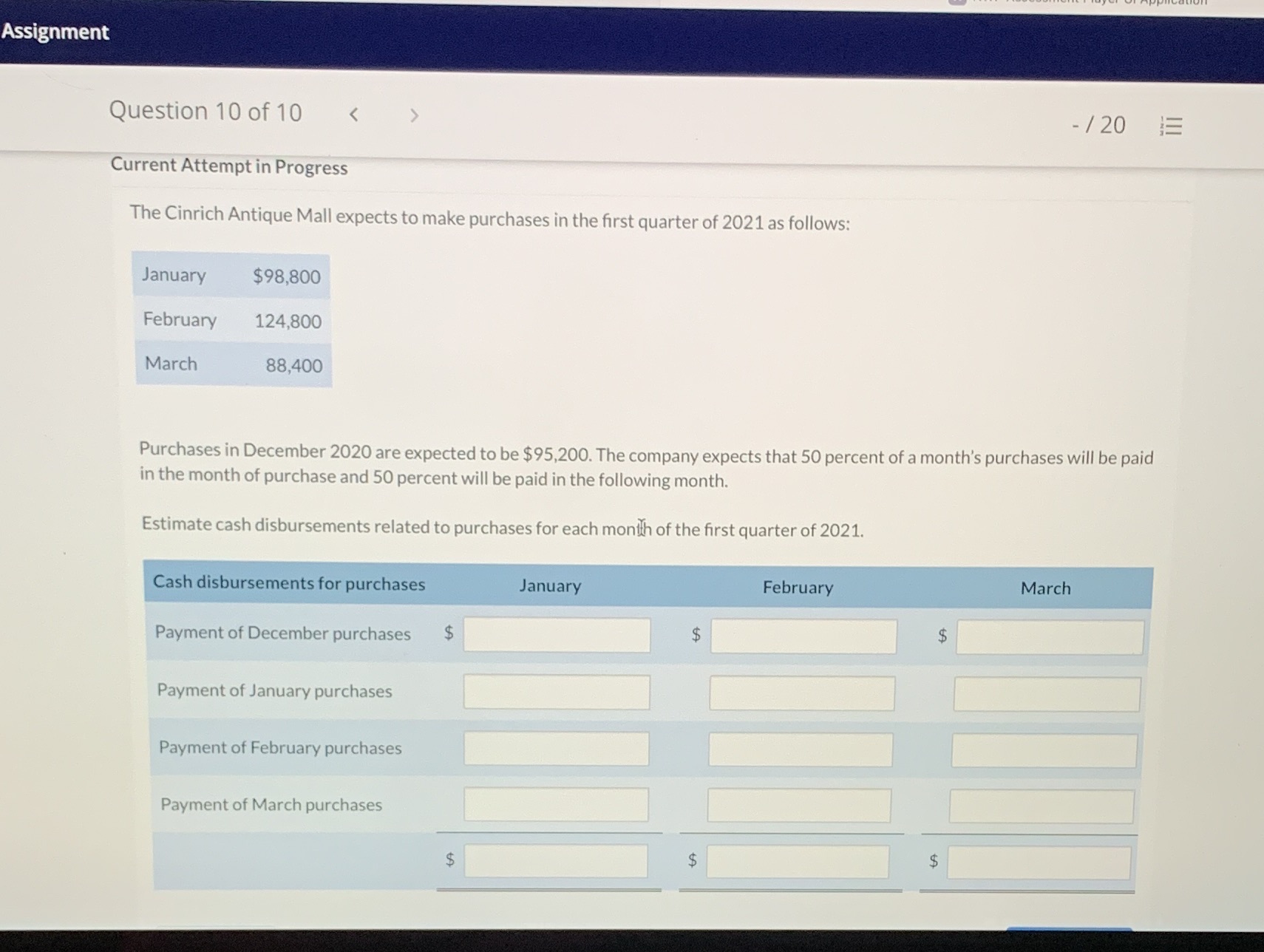Click February field for January purchases payment
1264x952 pixels.
pos(802,693)
